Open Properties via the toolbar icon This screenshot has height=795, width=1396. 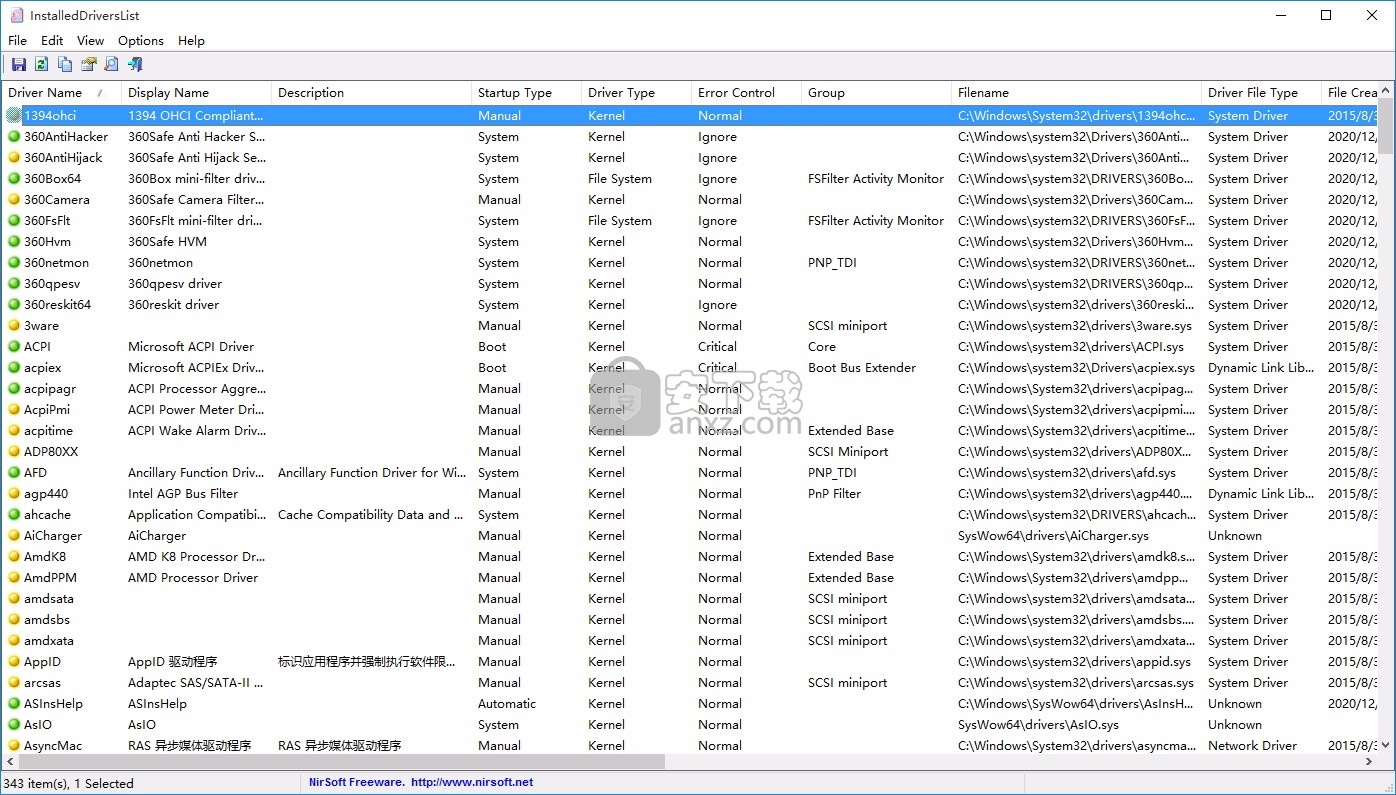click(x=88, y=64)
